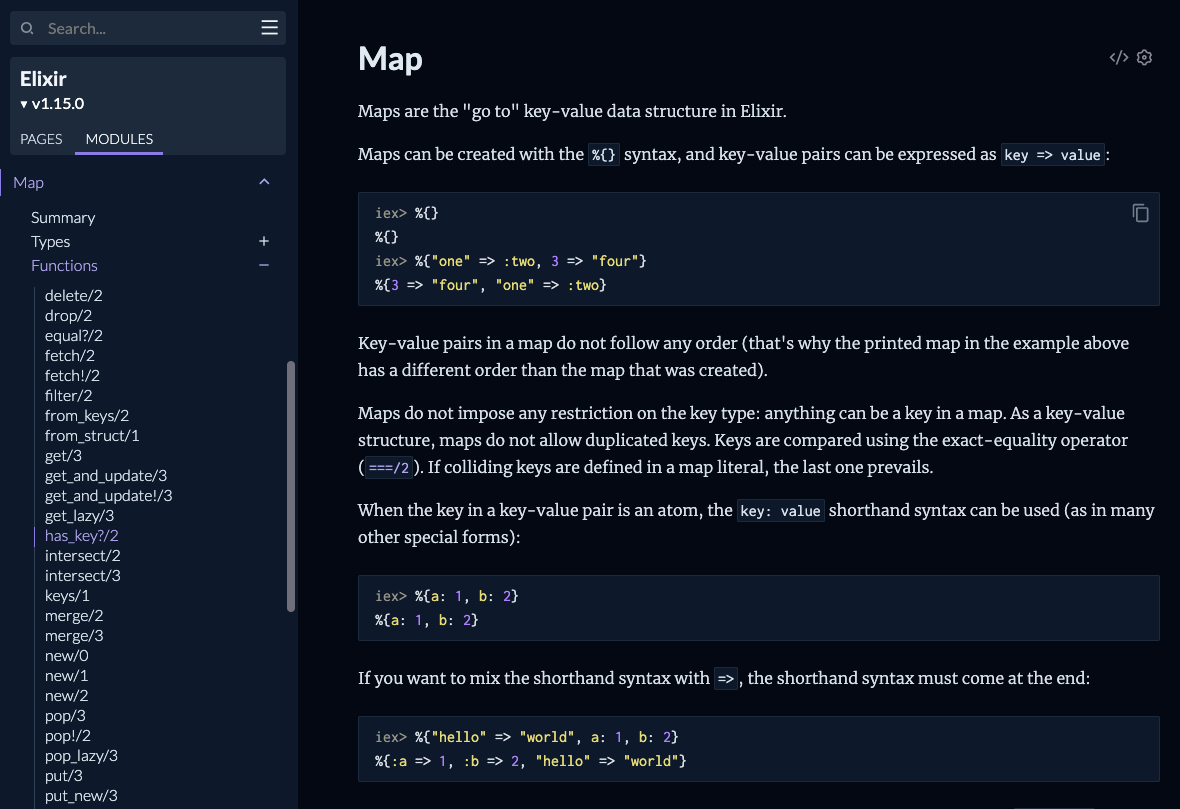The height and width of the screenshot is (809, 1180).
Task: Jump to get_and_update/3 function
Action: tap(106, 476)
